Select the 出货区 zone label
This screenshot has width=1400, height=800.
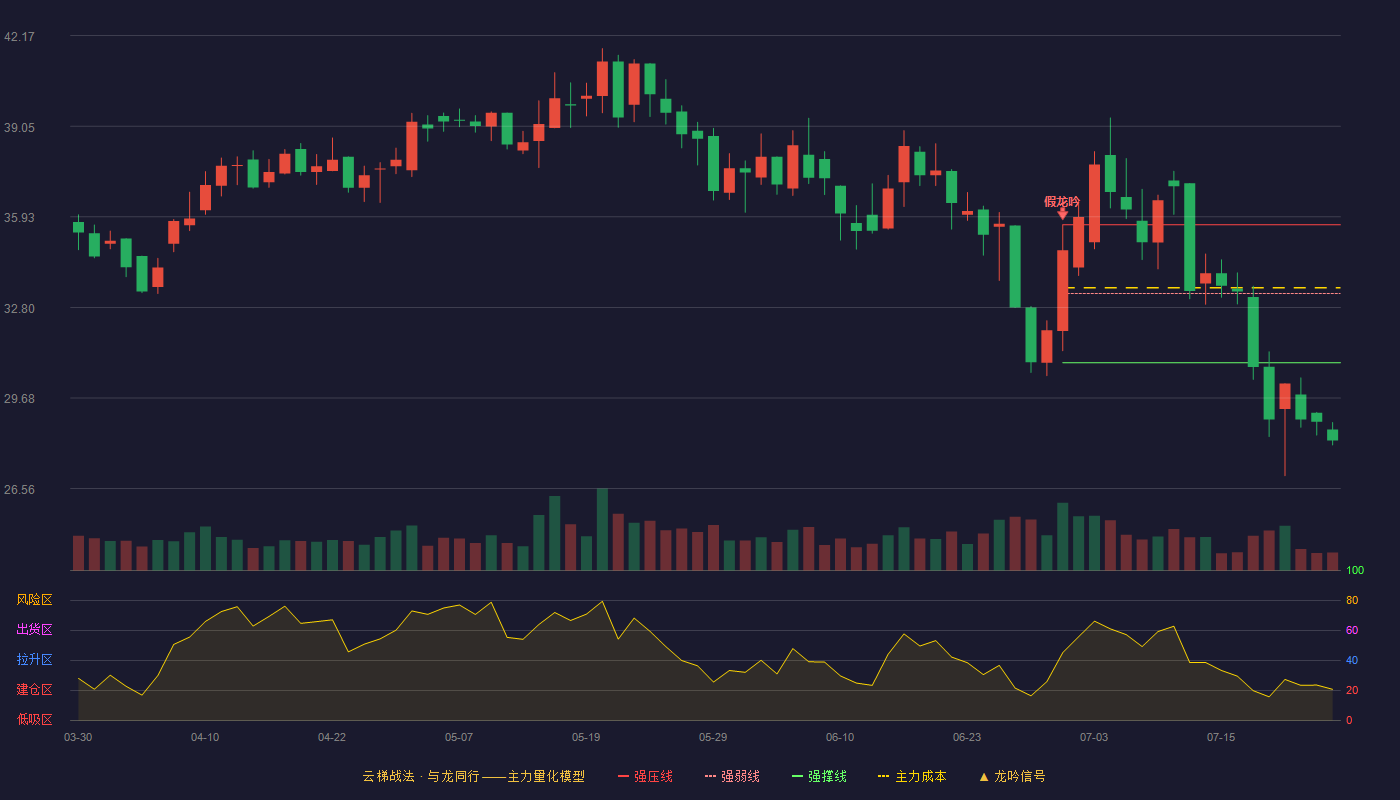click(34, 630)
